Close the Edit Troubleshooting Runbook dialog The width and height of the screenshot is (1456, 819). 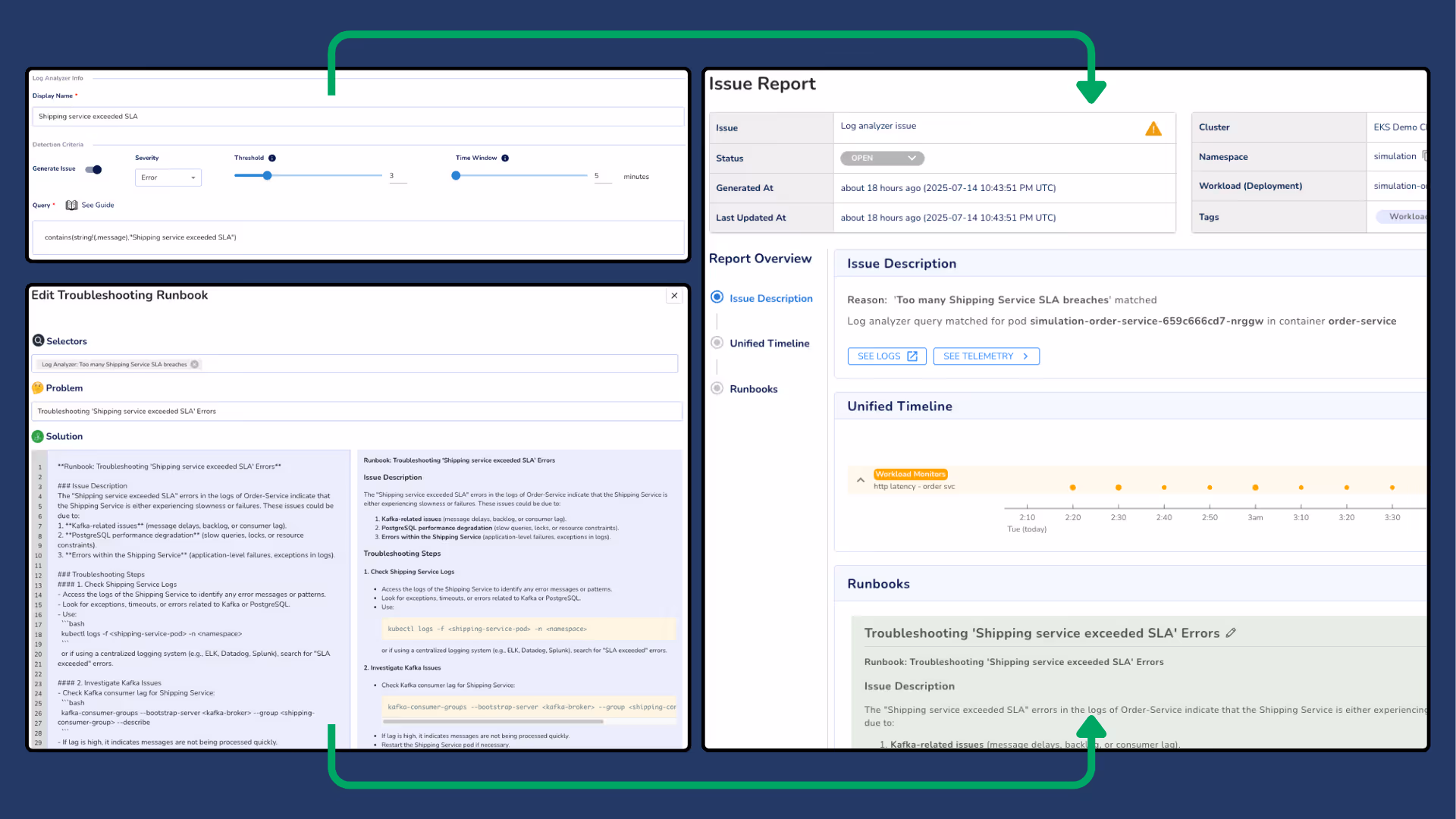click(x=674, y=296)
